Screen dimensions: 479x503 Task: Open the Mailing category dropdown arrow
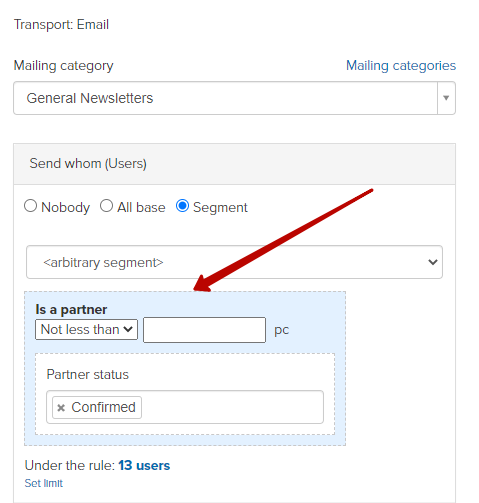pos(446,98)
